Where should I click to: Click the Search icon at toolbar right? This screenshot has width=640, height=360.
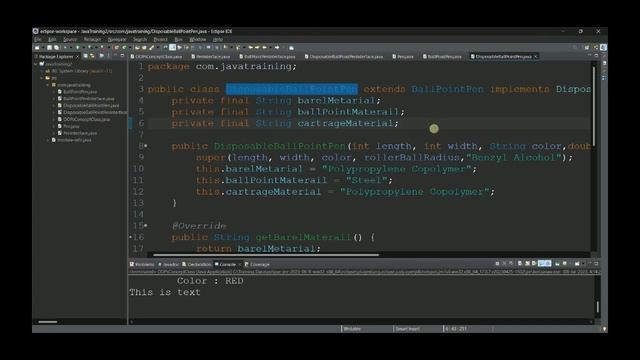point(576,48)
